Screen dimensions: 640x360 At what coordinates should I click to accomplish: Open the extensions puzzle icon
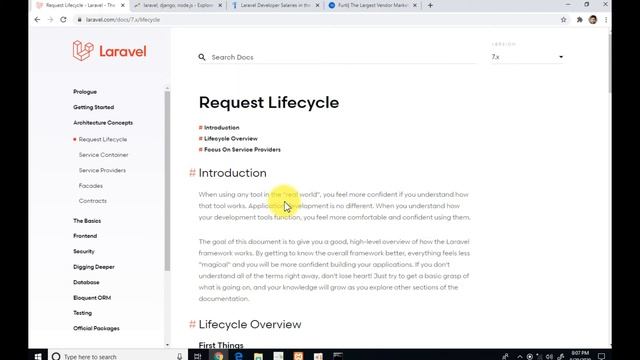[x=580, y=20]
